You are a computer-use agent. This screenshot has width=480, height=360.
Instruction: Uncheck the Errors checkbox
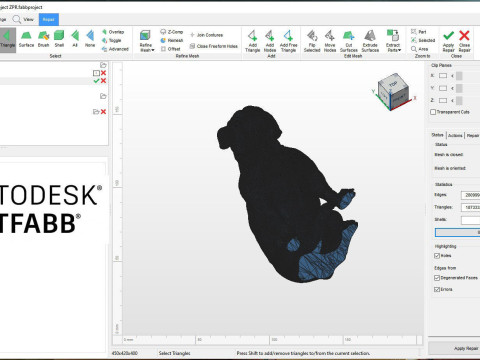pos(437,289)
